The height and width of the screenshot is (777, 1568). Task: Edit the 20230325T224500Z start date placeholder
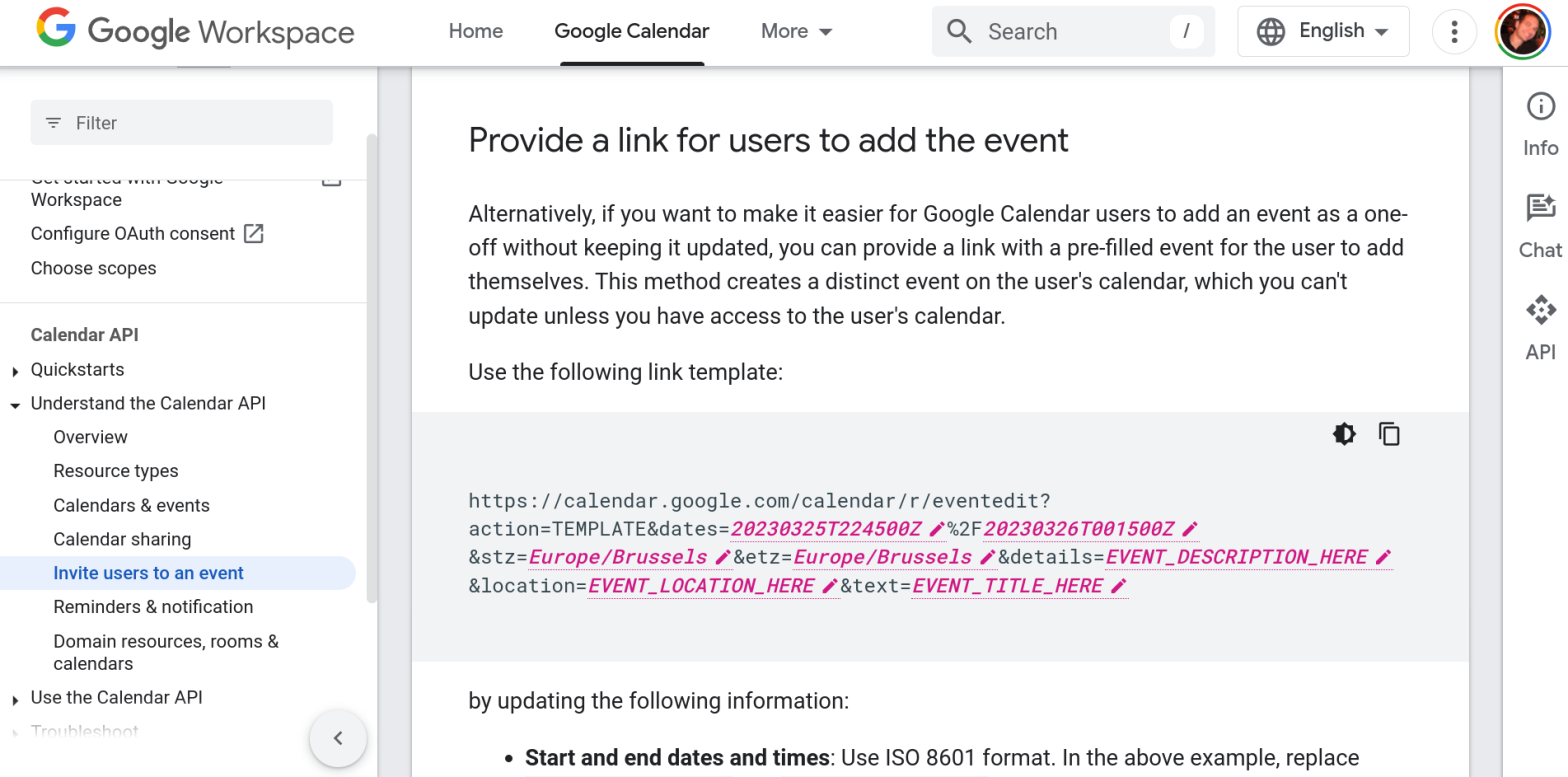click(838, 528)
